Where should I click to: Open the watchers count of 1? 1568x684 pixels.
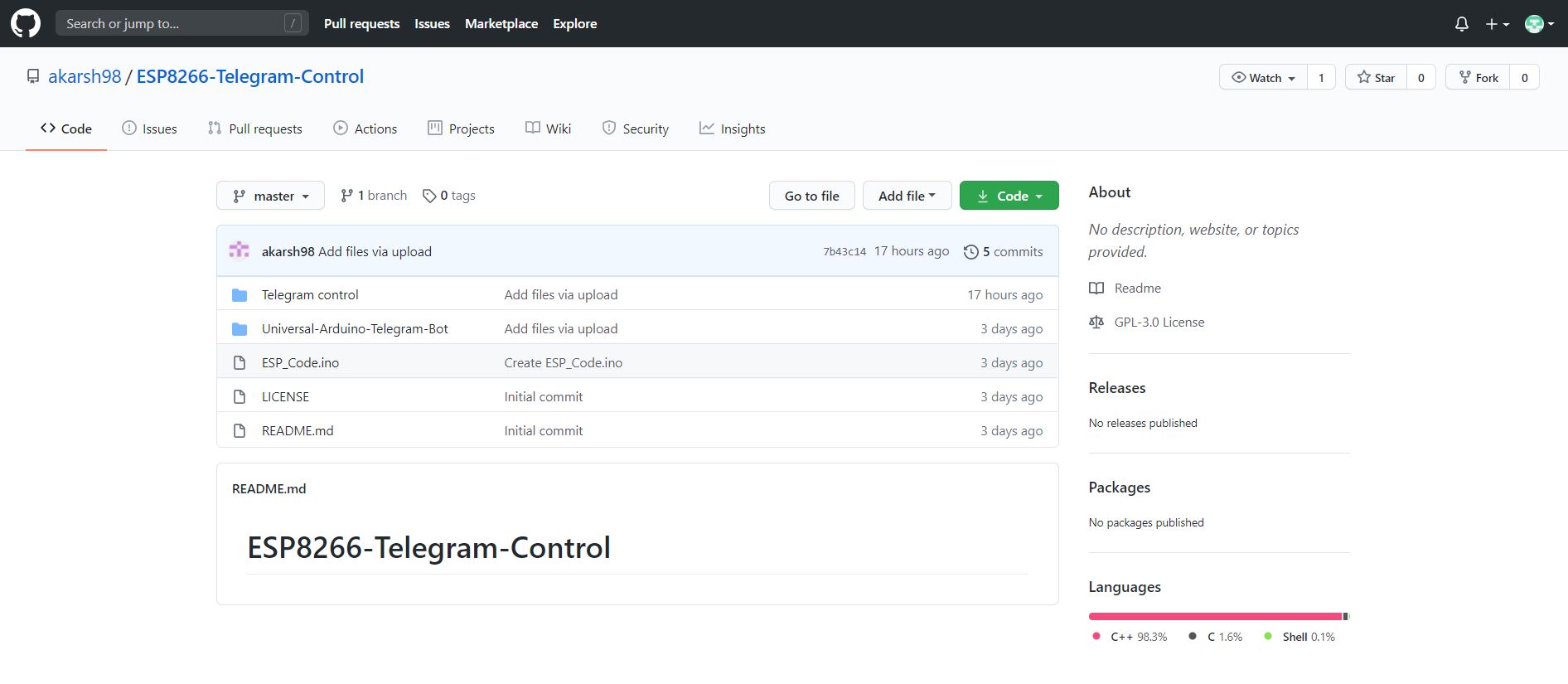pyautogui.click(x=1321, y=77)
